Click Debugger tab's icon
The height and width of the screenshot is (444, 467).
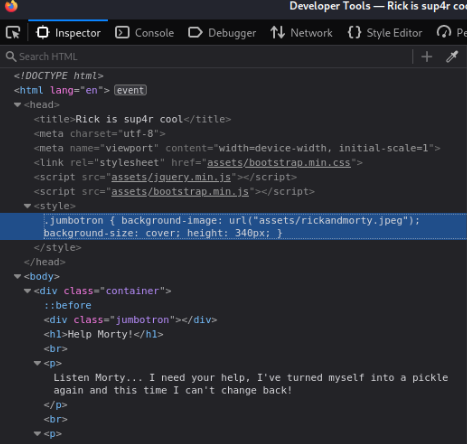(195, 33)
